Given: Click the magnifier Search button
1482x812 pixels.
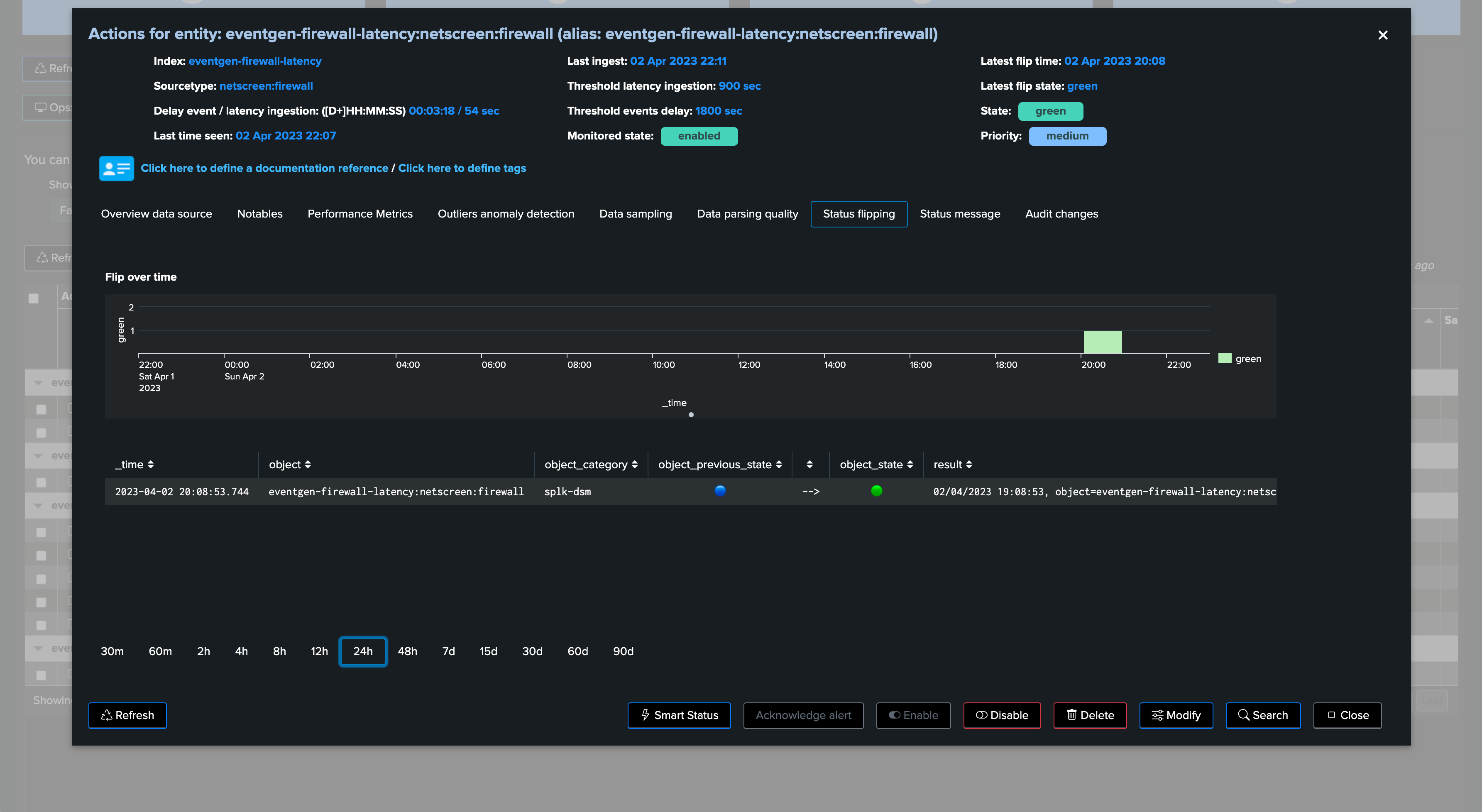Looking at the screenshot, I should click(1263, 715).
